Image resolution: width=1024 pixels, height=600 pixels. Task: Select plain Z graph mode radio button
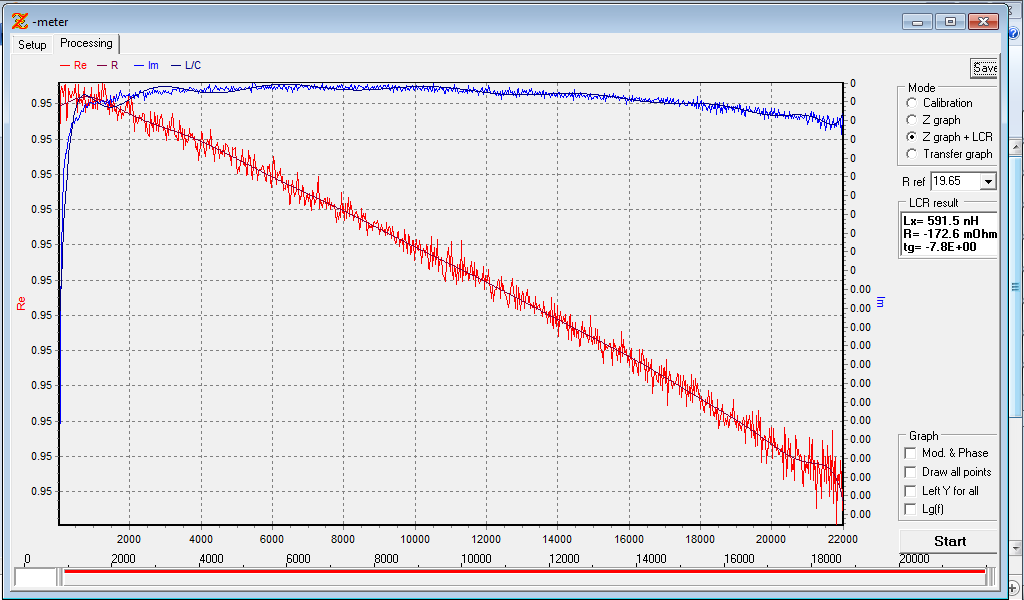click(912, 119)
